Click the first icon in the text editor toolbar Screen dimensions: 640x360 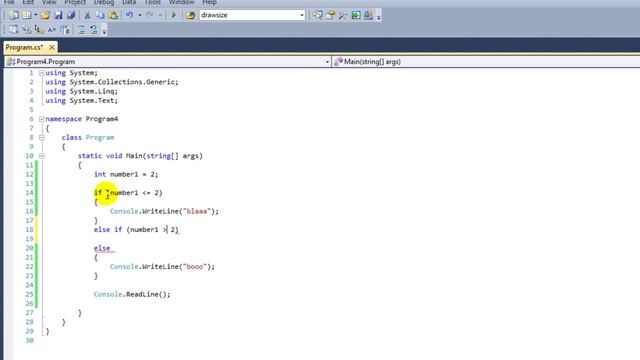point(13,30)
